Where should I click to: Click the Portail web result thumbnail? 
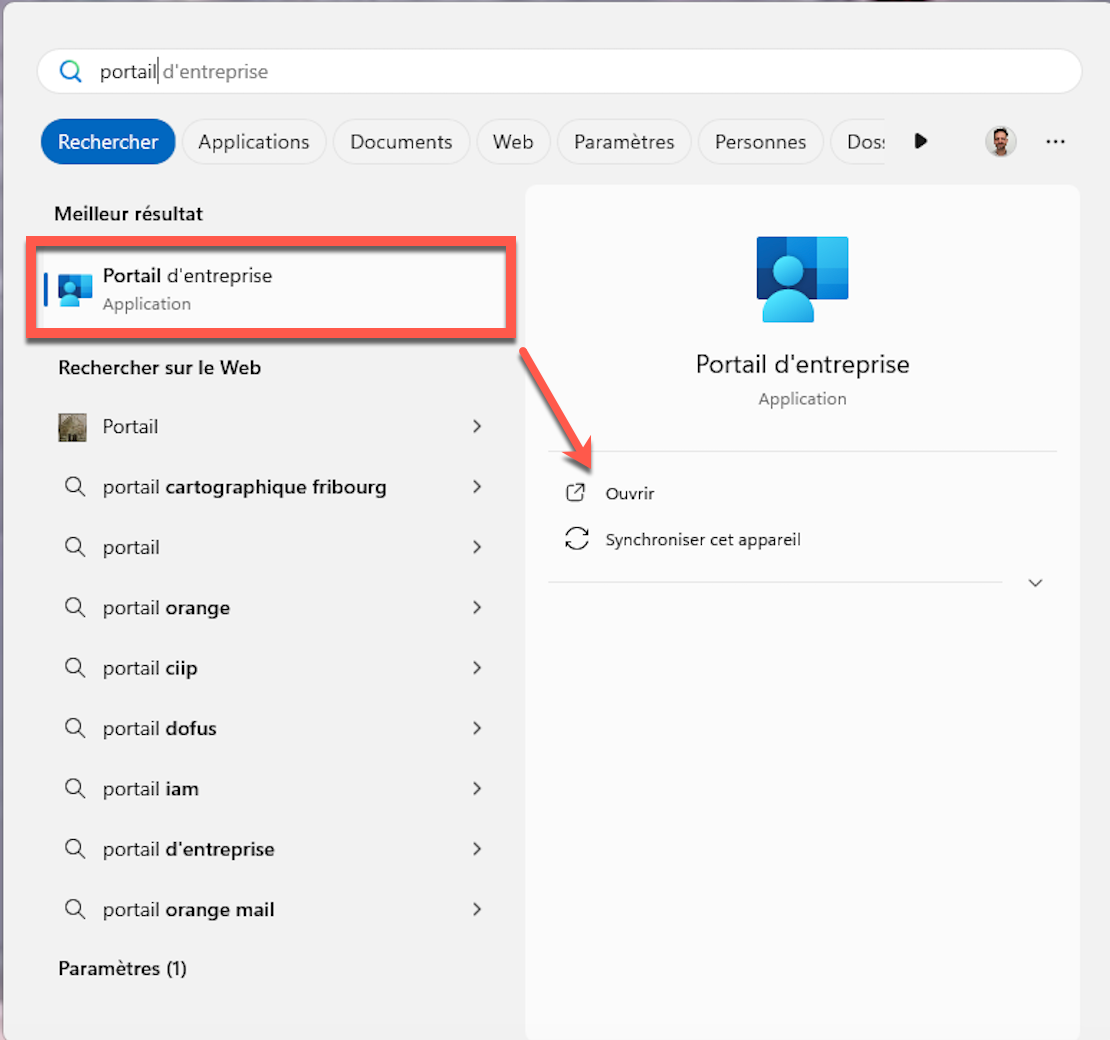click(72, 428)
